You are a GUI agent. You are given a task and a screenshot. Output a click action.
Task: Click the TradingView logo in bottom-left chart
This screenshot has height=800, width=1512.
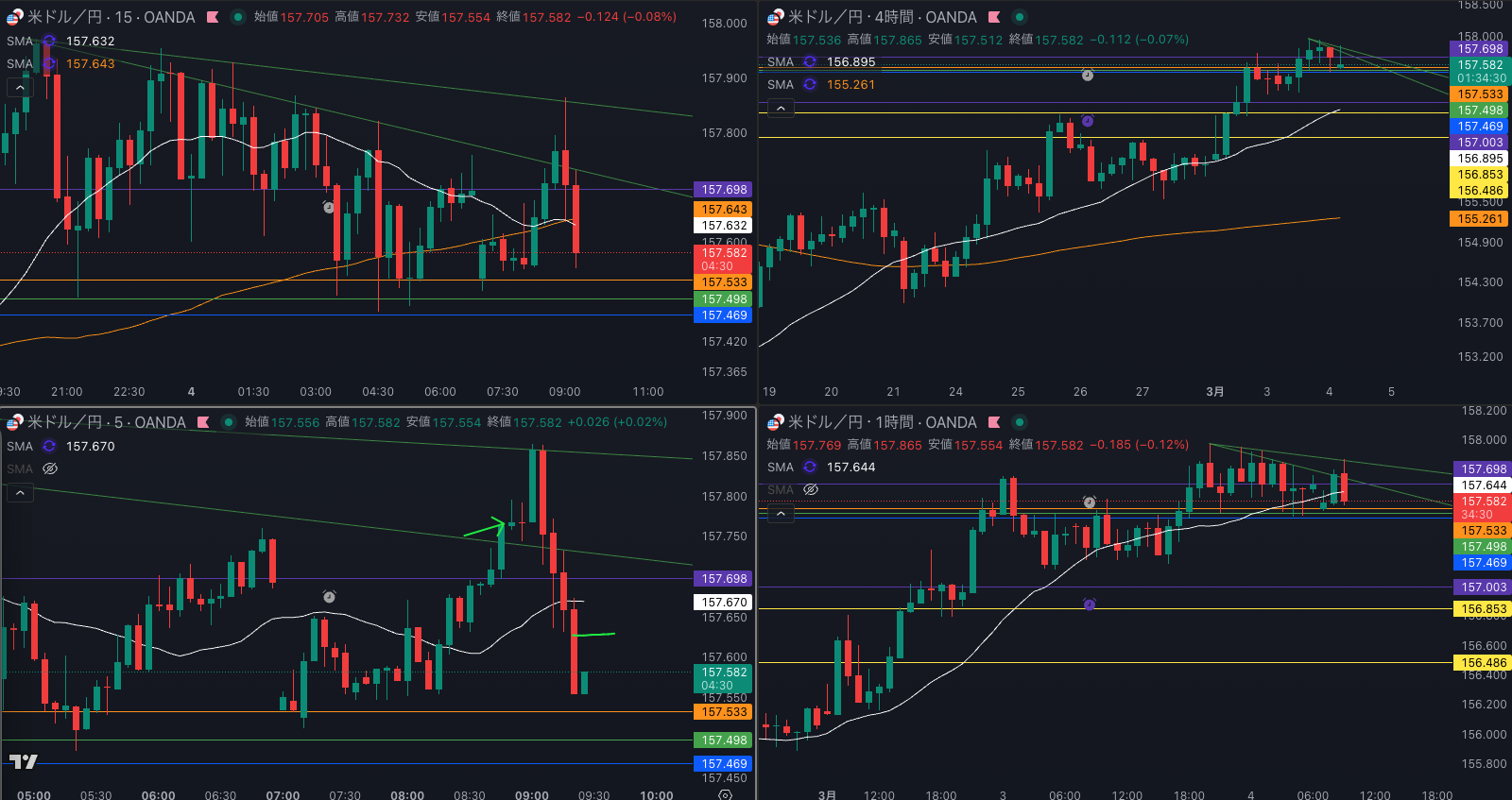(24, 761)
